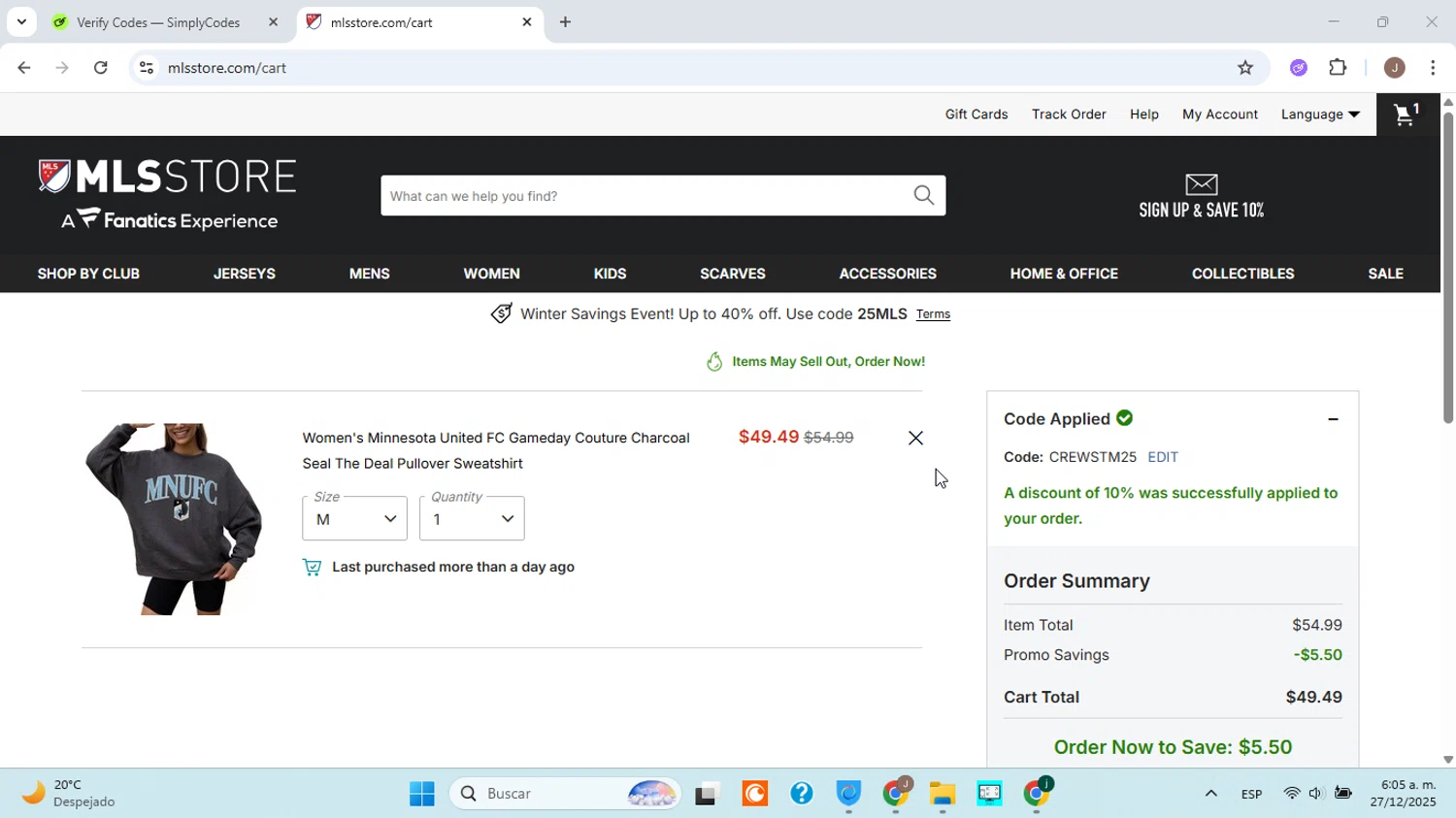The width and height of the screenshot is (1456, 818).
Task: Edit the applied promo code
Action: coord(1163,457)
